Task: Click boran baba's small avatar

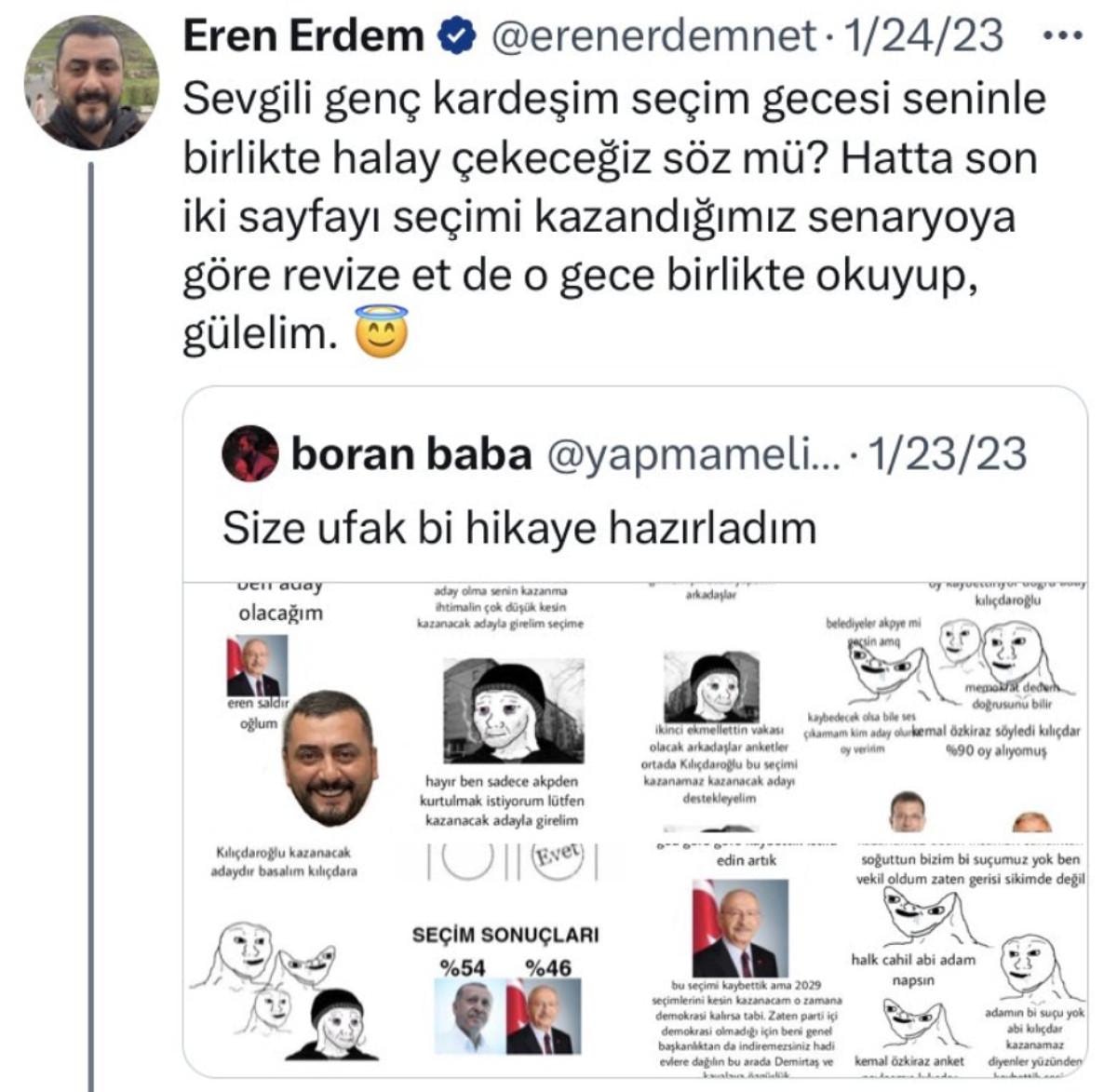Action: tap(250, 453)
